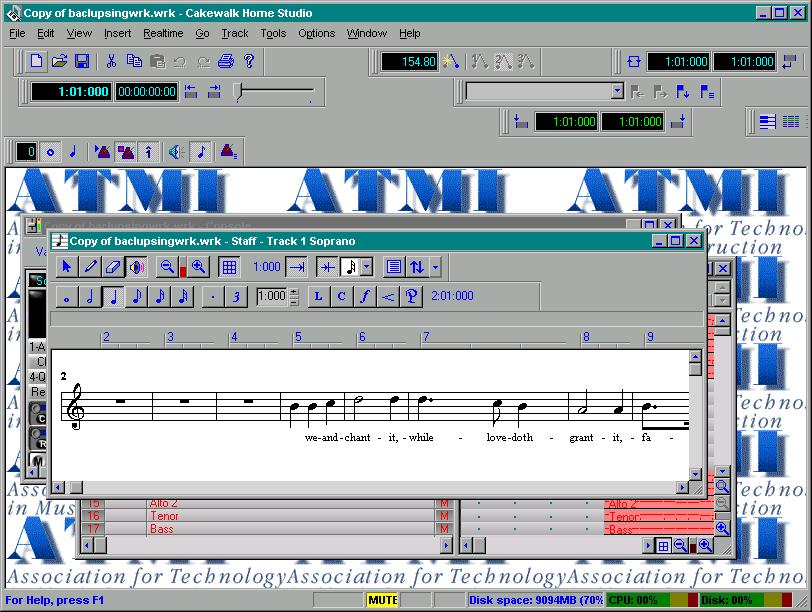812x612 pixels.
Task: Save the project with floppy disk icon
Action: point(82,61)
